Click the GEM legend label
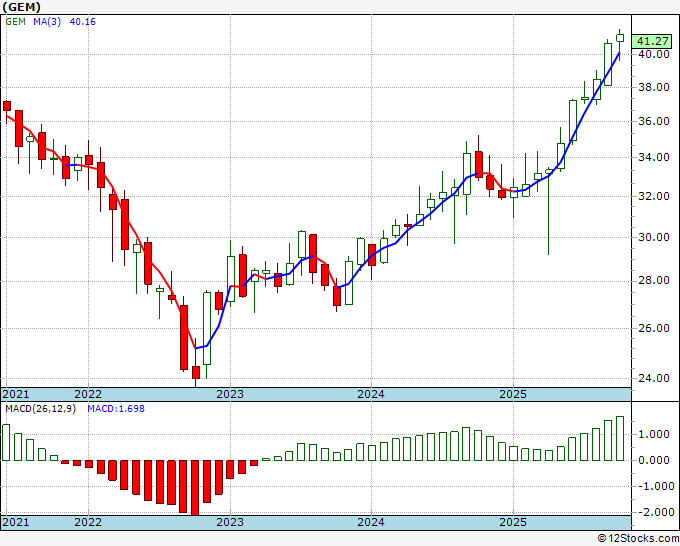Image resolution: width=680 pixels, height=546 pixels. pyautogui.click(x=16, y=22)
